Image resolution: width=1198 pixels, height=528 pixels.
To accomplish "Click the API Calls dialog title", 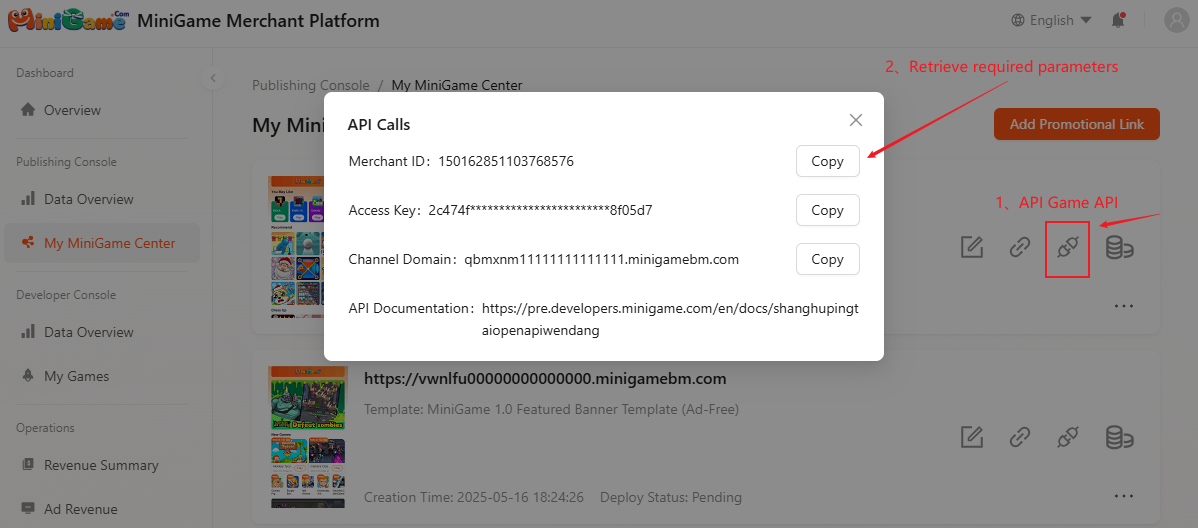I will click(379, 124).
